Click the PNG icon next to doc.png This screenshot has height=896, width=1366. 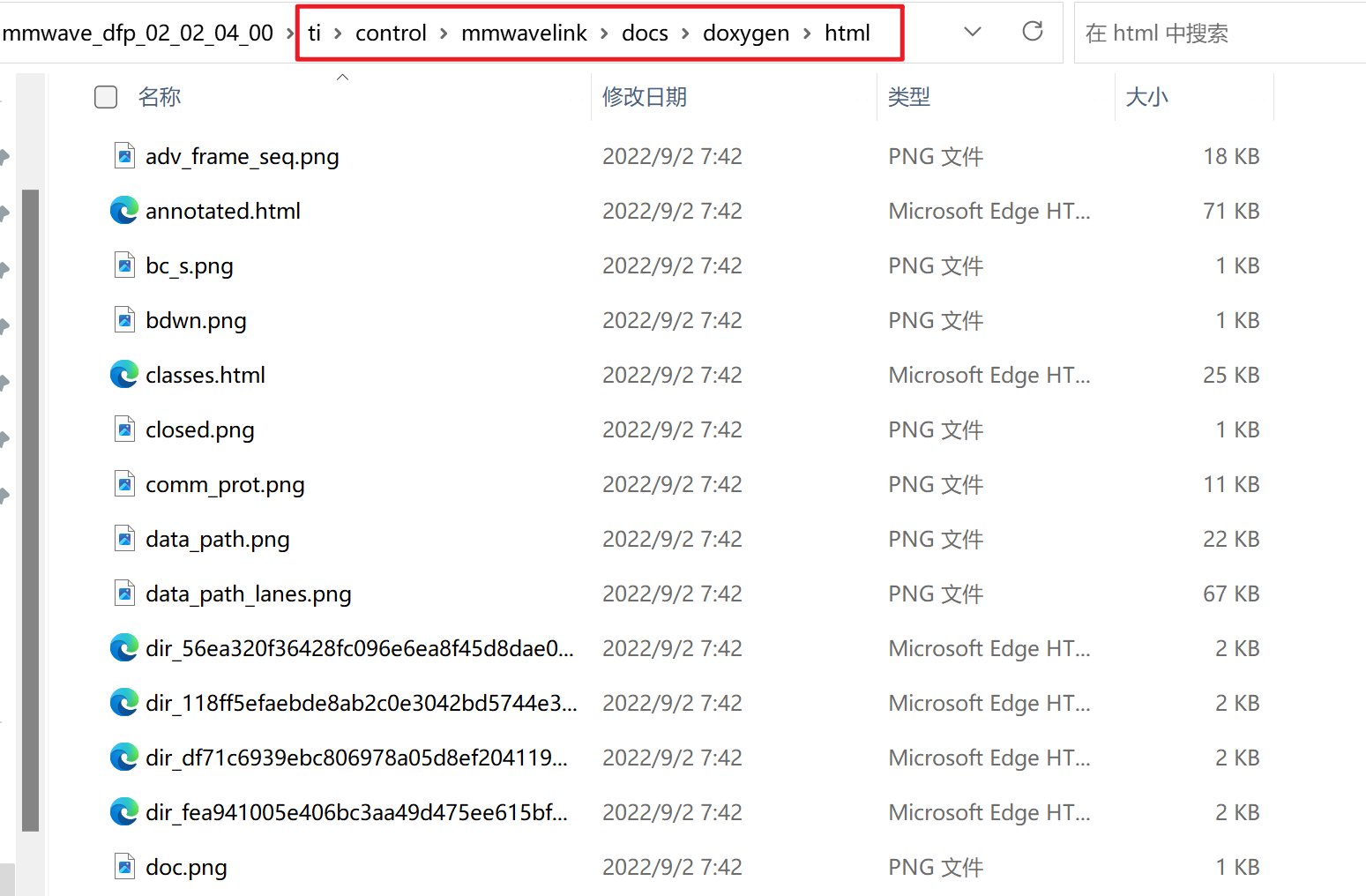coord(124,867)
